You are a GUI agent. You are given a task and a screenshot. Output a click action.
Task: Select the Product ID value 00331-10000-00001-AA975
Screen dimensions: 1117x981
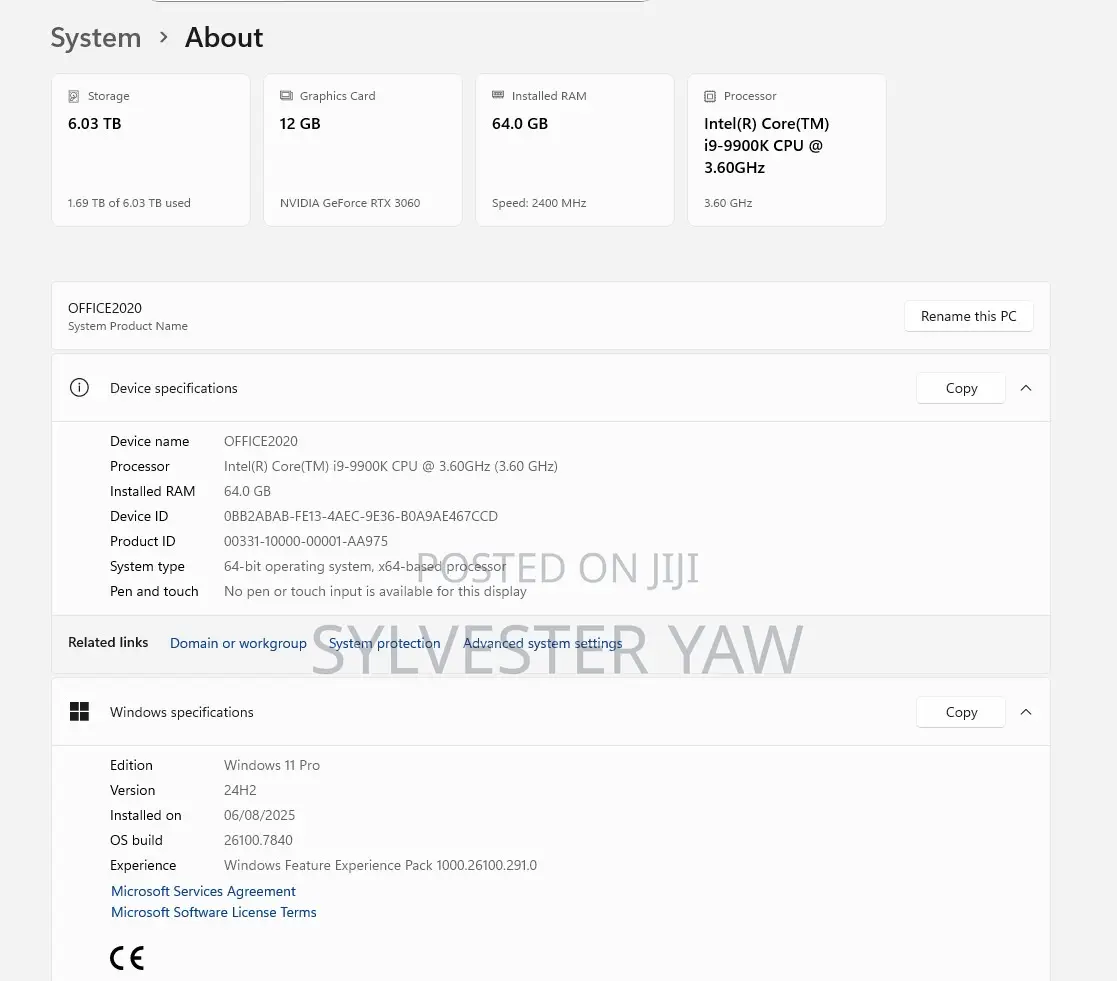pyautogui.click(x=306, y=541)
